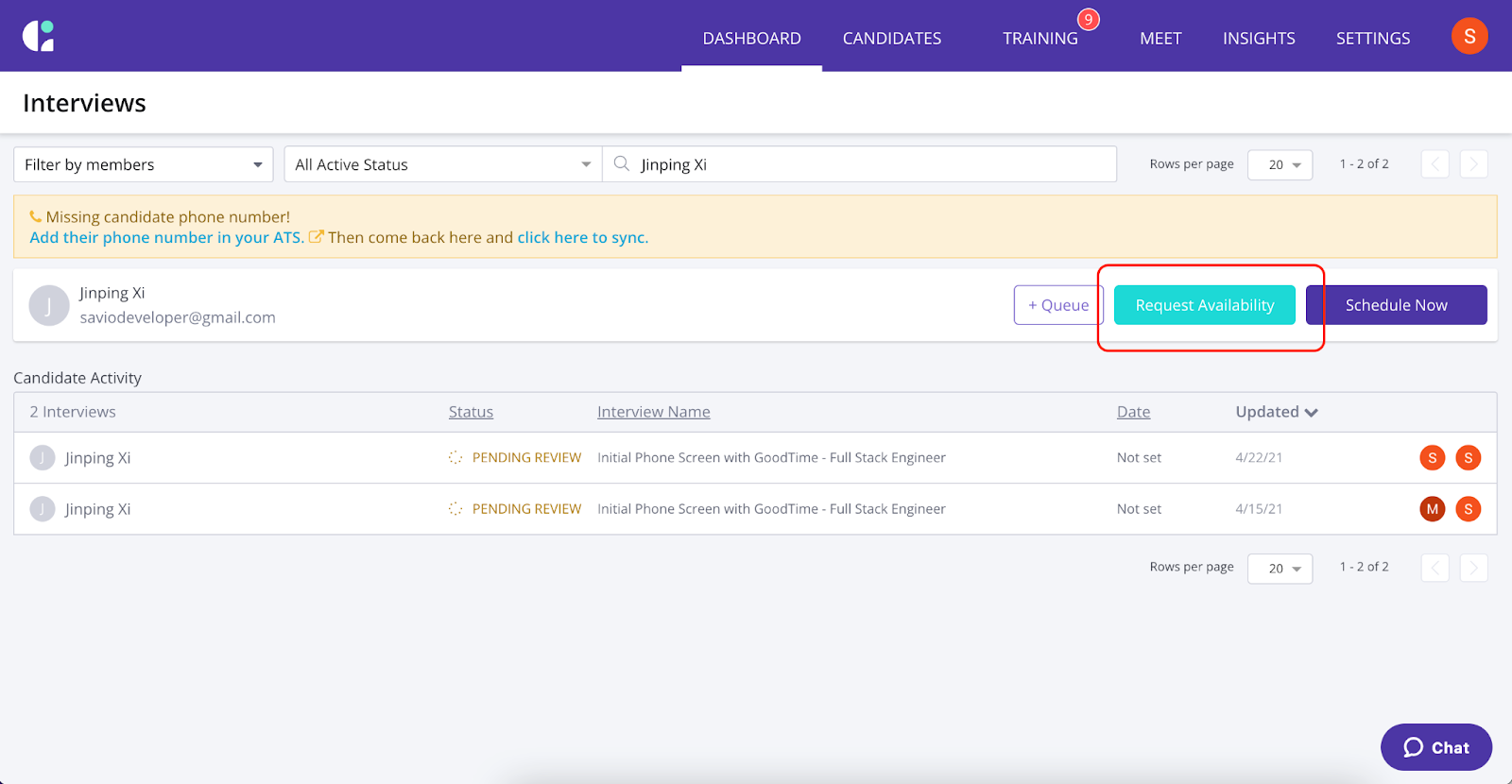Click the GoodTime logo icon
Viewport: 1512px width, 784px height.
[38, 36]
